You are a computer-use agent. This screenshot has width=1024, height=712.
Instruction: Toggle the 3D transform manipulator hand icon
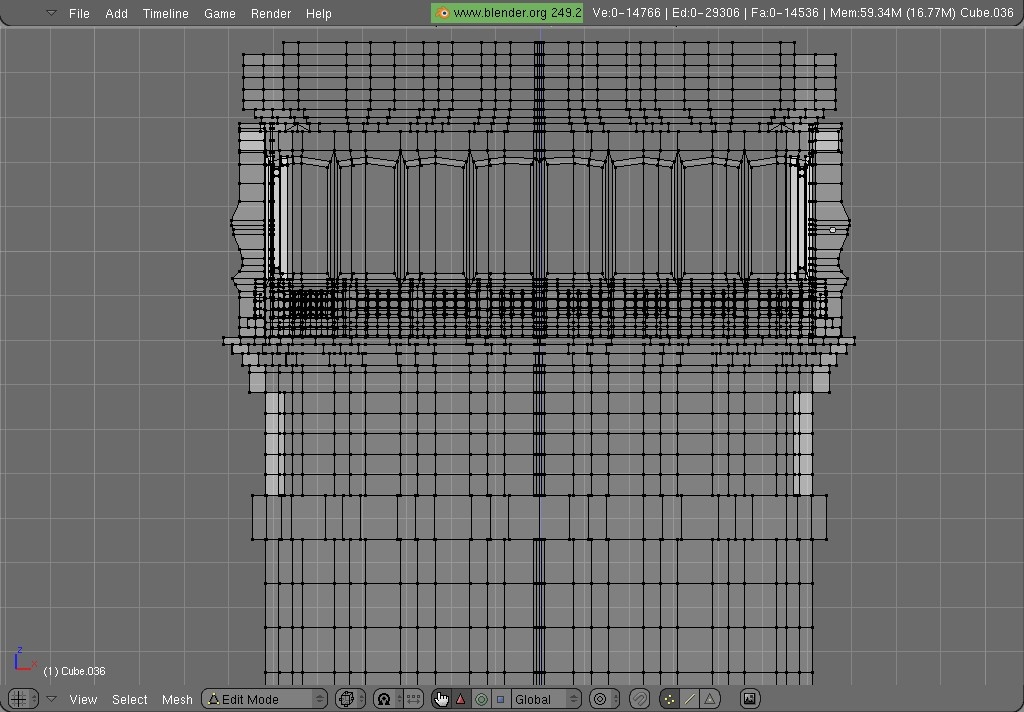click(x=441, y=699)
